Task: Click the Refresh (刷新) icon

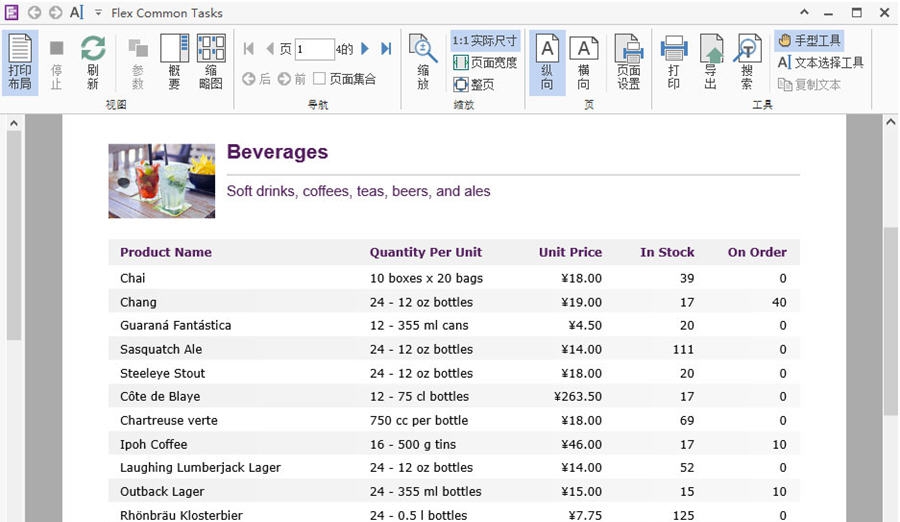Action: coord(93,61)
